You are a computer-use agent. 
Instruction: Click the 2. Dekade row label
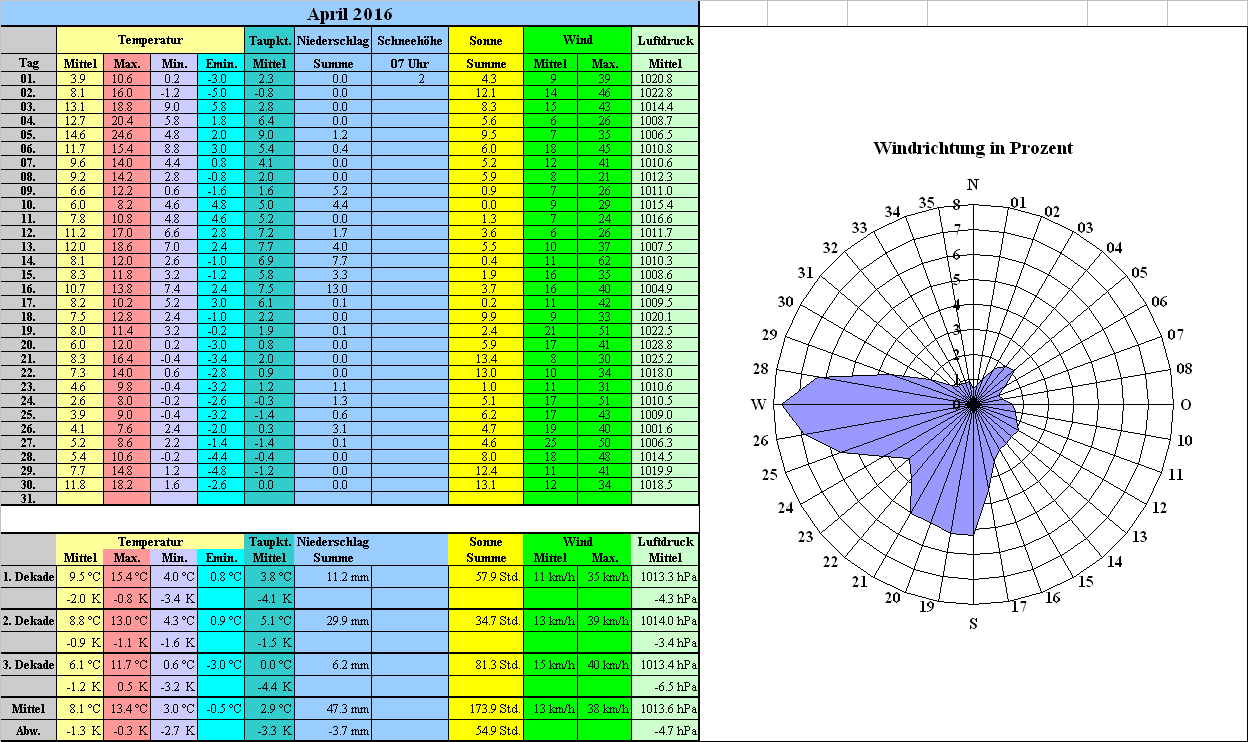[x=29, y=620]
